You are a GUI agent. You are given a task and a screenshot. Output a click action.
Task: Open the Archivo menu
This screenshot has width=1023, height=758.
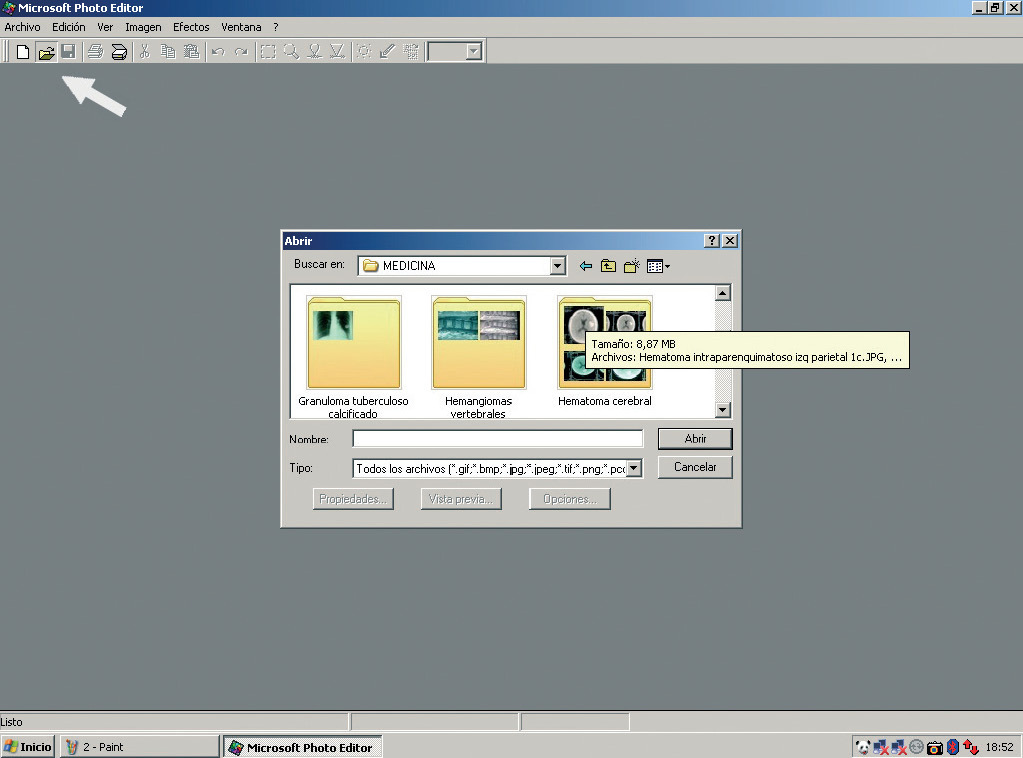tap(22, 27)
